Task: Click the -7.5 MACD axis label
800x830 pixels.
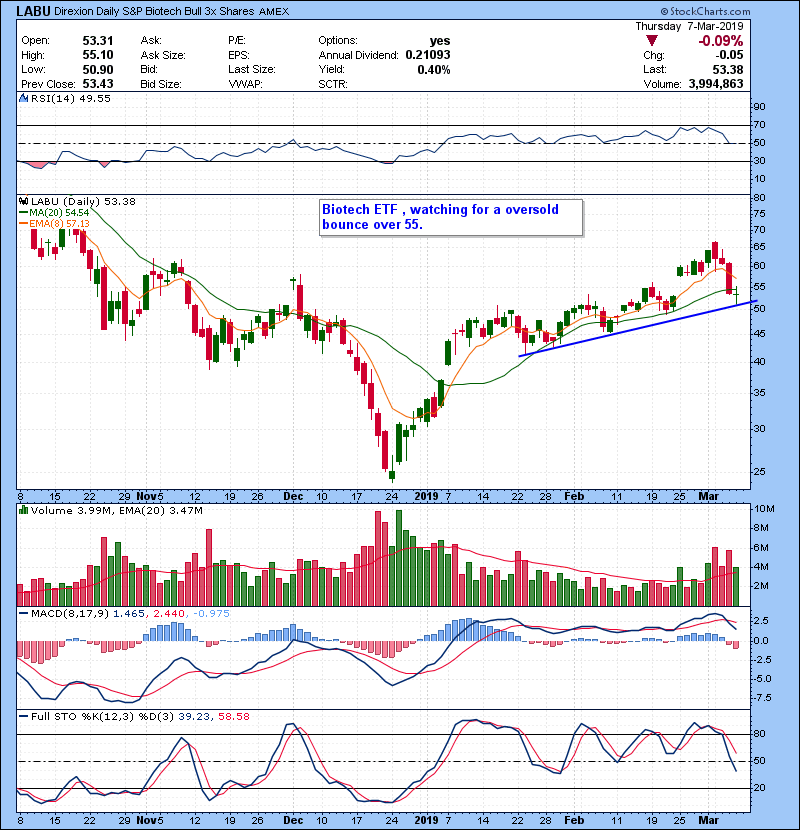Action: [x=763, y=698]
